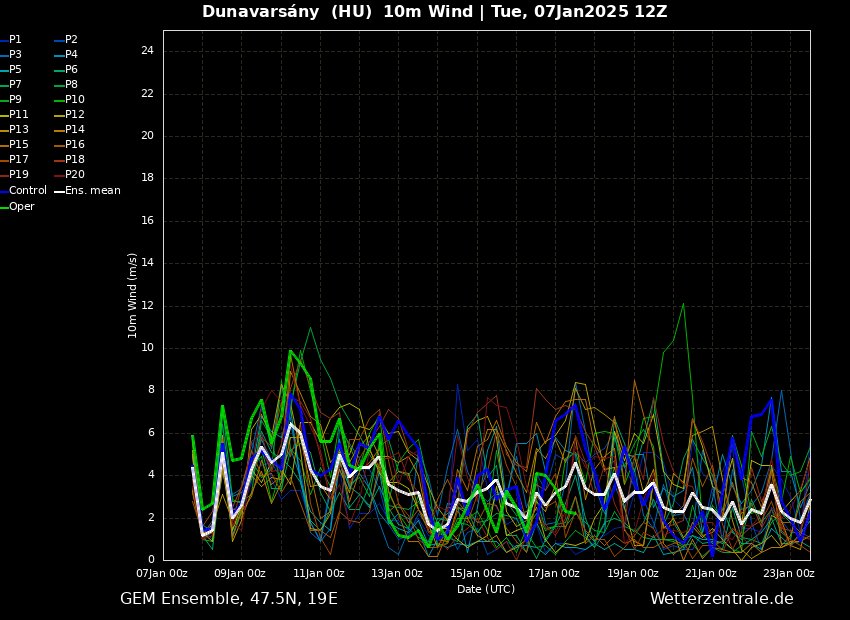
Task: Click the 24 value on y-axis
Action: point(147,51)
